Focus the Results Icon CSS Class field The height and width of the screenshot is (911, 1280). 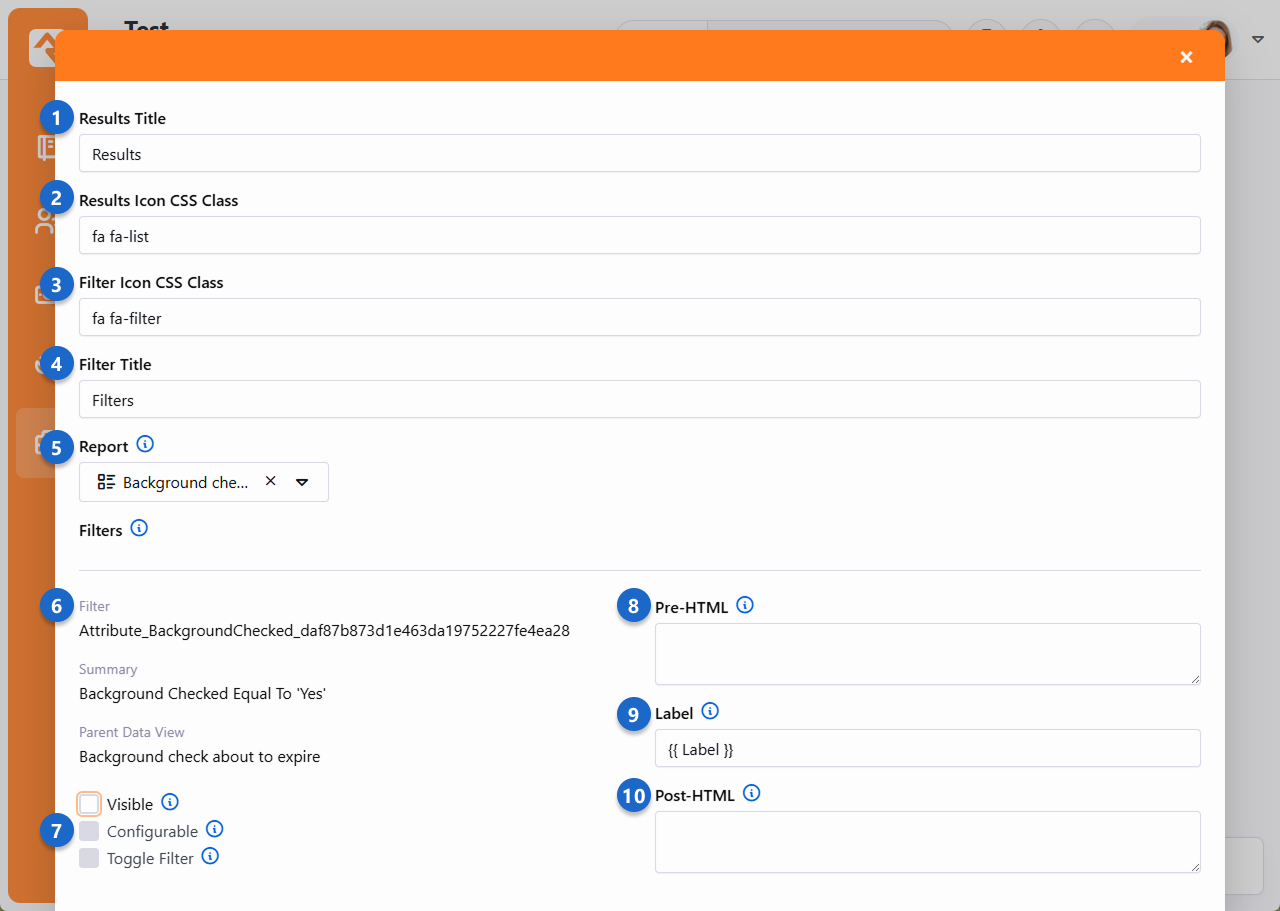pyautogui.click(x=639, y=236)
